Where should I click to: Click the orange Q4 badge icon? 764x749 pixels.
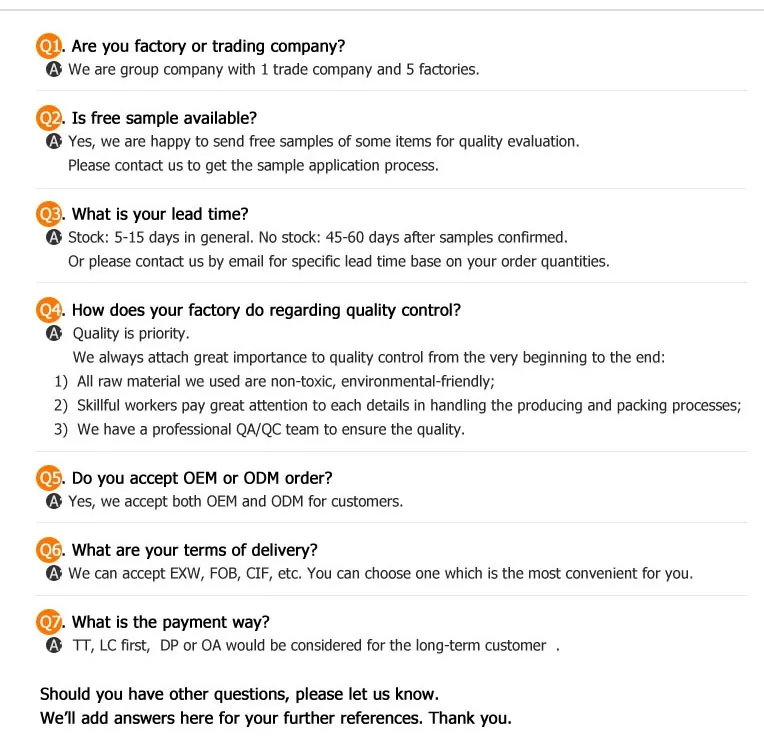coord(50,310)
